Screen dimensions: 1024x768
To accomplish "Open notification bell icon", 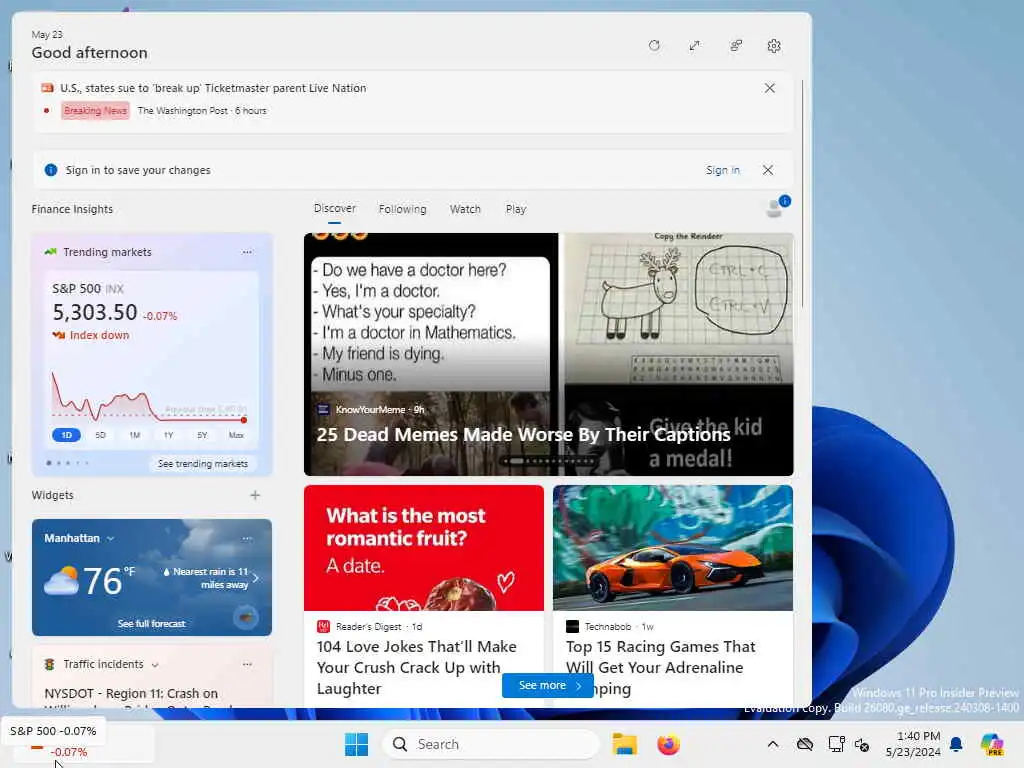I will point(956,744).
